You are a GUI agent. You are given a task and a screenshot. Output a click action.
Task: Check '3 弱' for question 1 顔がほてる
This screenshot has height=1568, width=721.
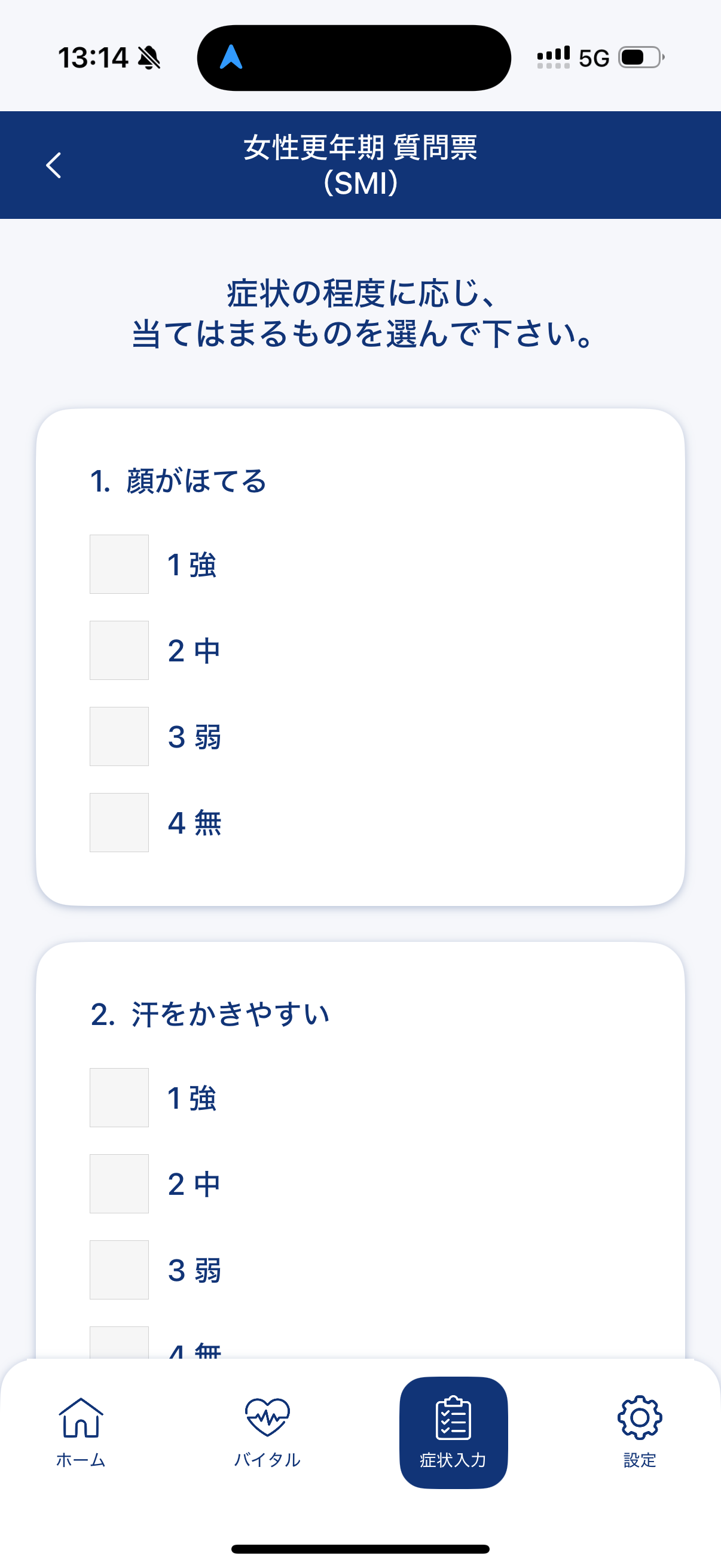click(119, 737)
